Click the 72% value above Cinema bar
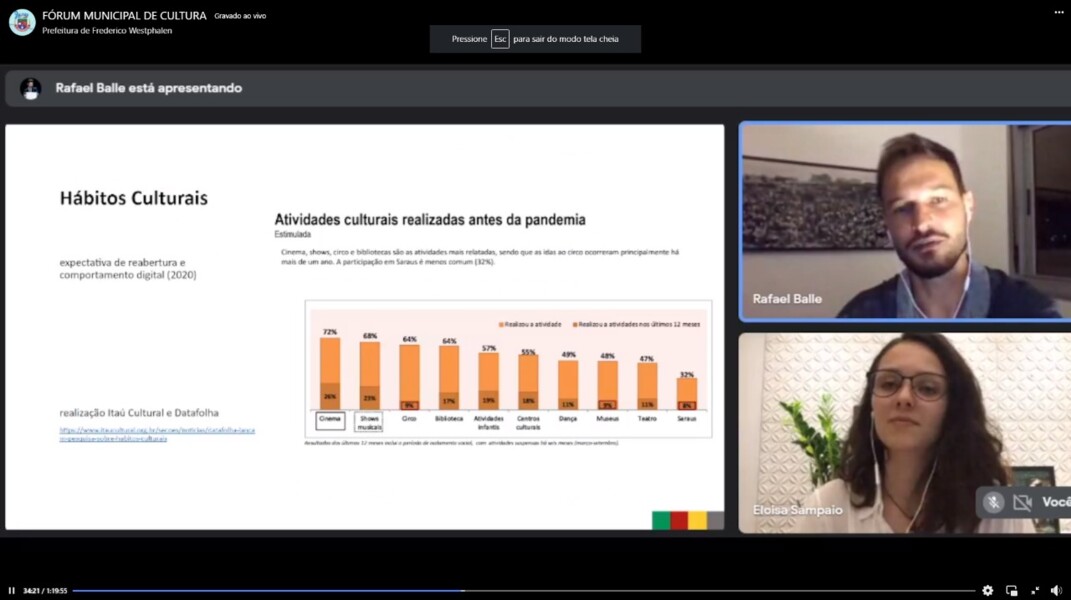Viewport: 1071px width, 600px height. point(330,332)
